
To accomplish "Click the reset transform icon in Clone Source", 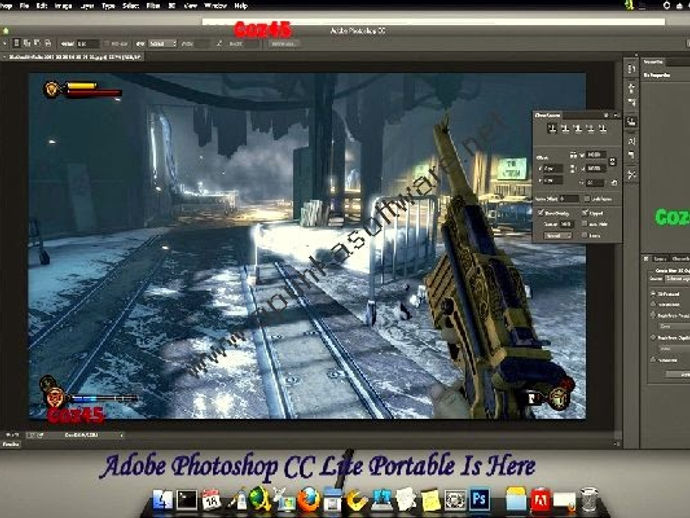I will (614, 183).
